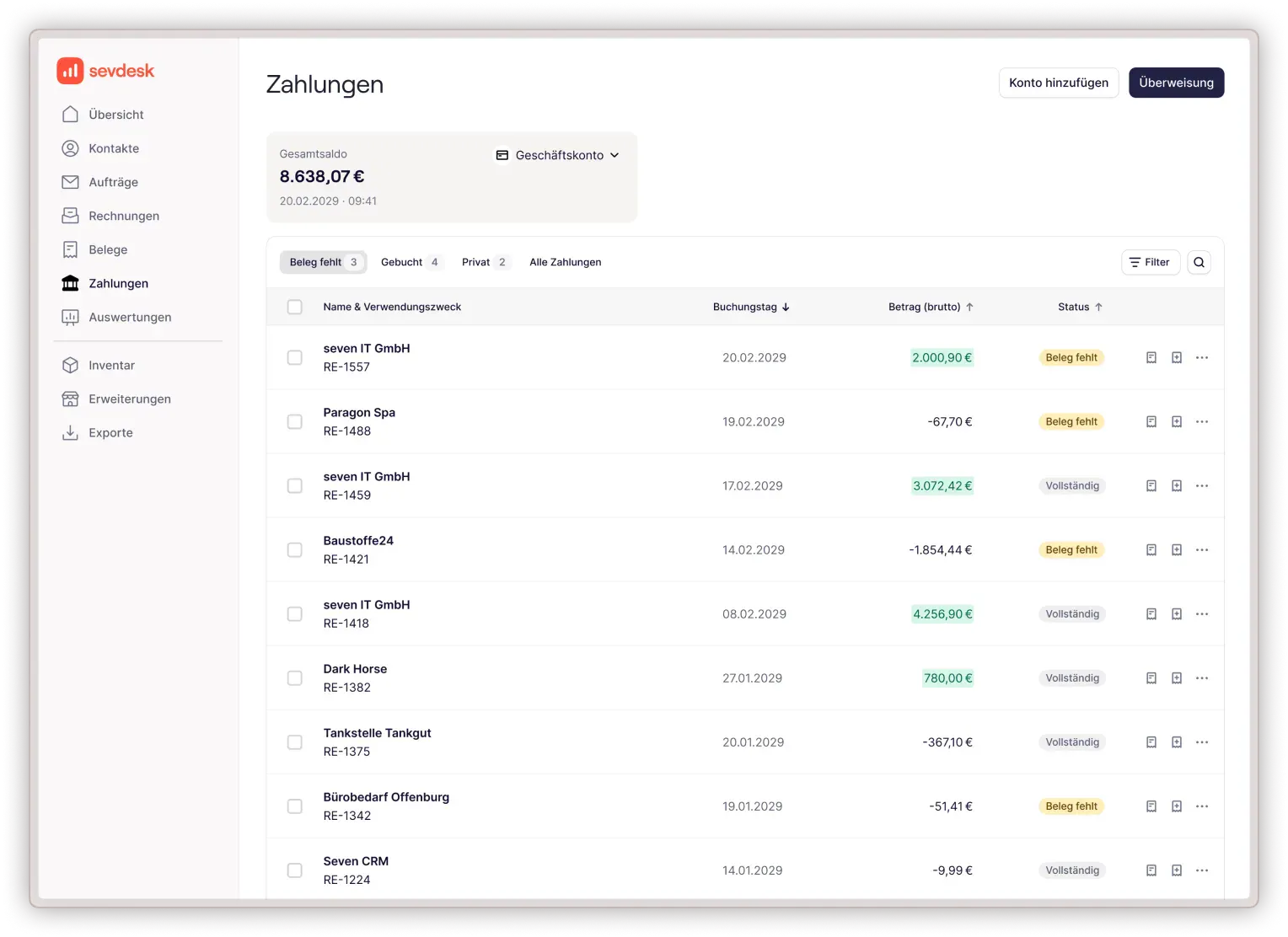Switch to the Gebucht tab
This screenshot has height=937, width=1288.
point(410,262)
